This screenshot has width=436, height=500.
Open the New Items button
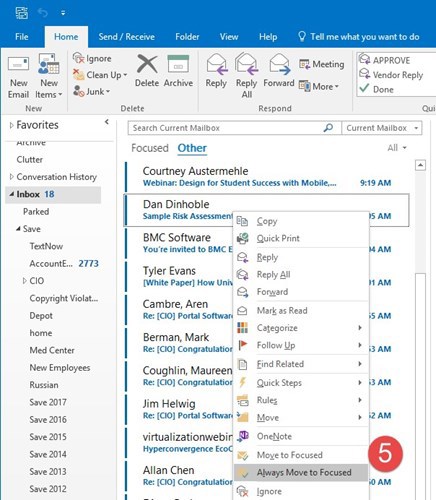pos(49,77)
